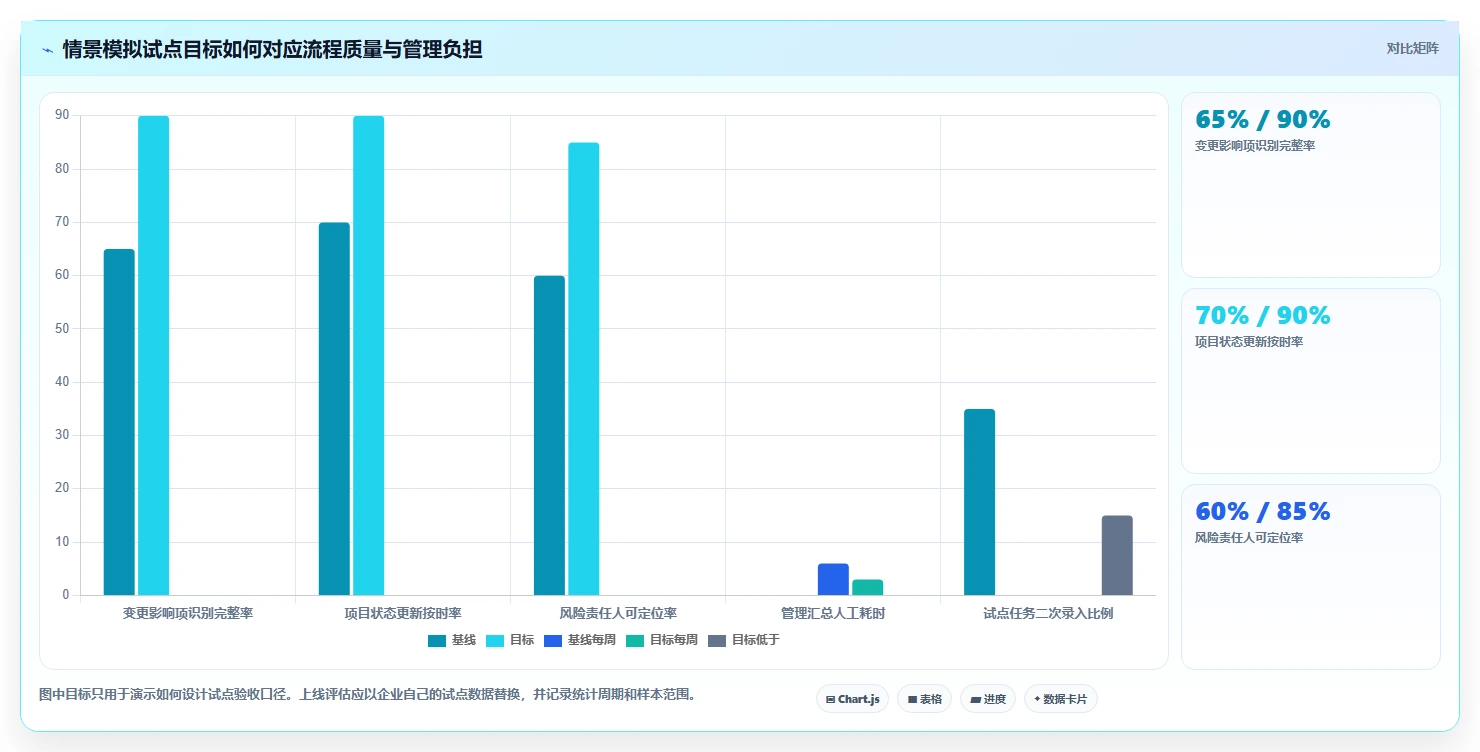Image resolution: width=1480 pixels, height=752 pixels.
Task: Click the 目标 bar of 项目状态更新按时率
Action: point(368,356)
